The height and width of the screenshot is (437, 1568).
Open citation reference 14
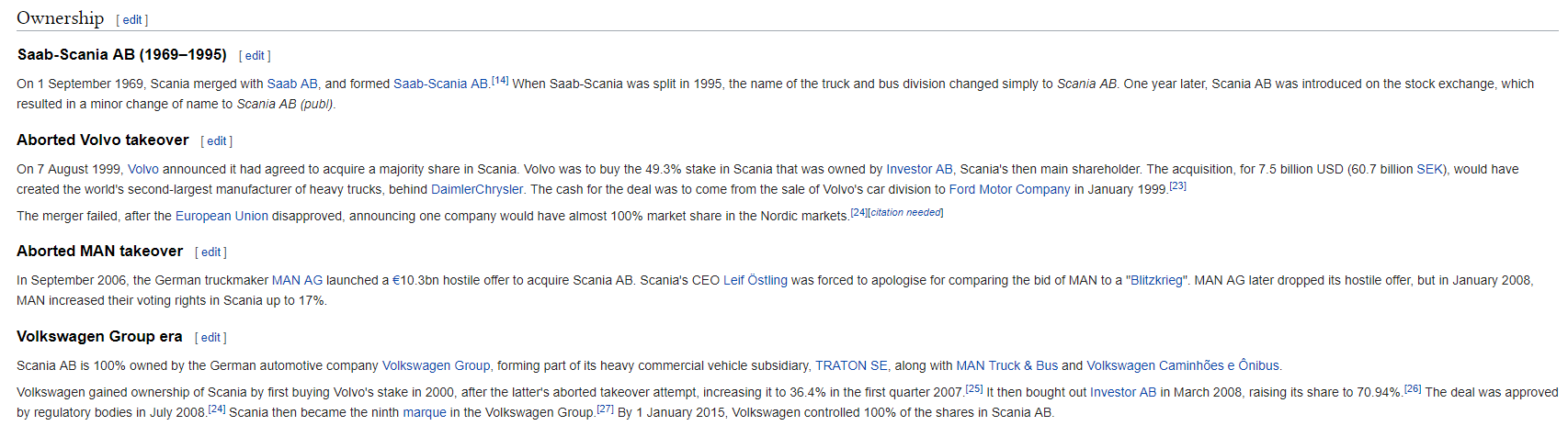(x=500, y=80)
